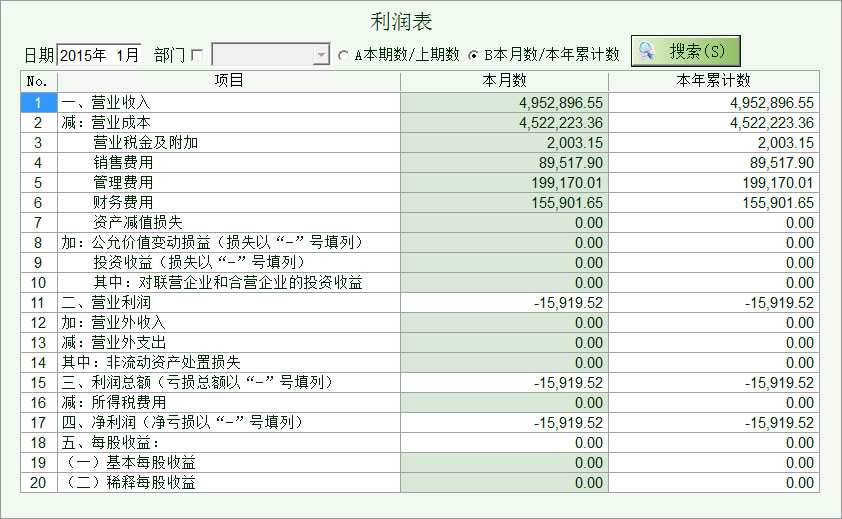The image size is (842, 519).
Task: Click the 日期 field showing 2015年 1月
Action: [99, 54]
